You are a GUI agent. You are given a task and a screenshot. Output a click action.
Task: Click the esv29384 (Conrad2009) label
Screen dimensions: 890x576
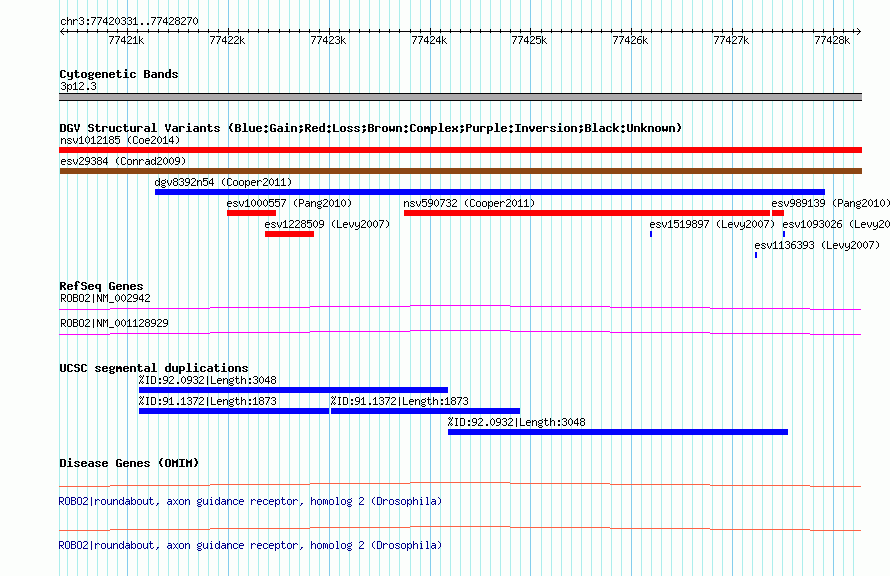point(123,161)
